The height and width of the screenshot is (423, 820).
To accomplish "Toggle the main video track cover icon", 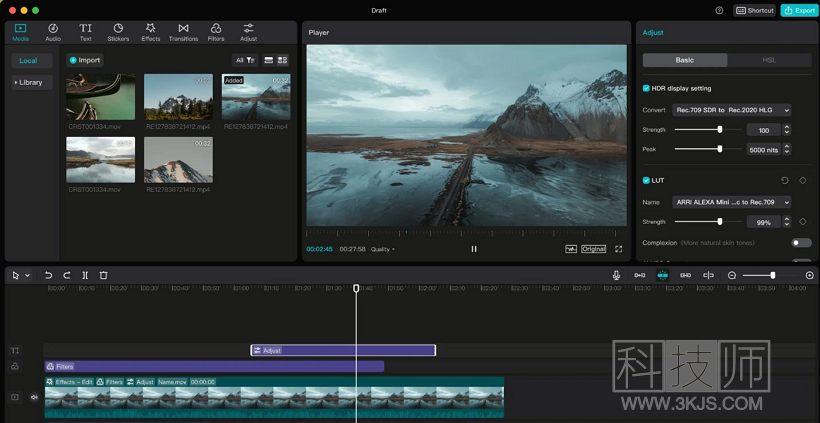I will pyautogui.click(x=15, y=397).
